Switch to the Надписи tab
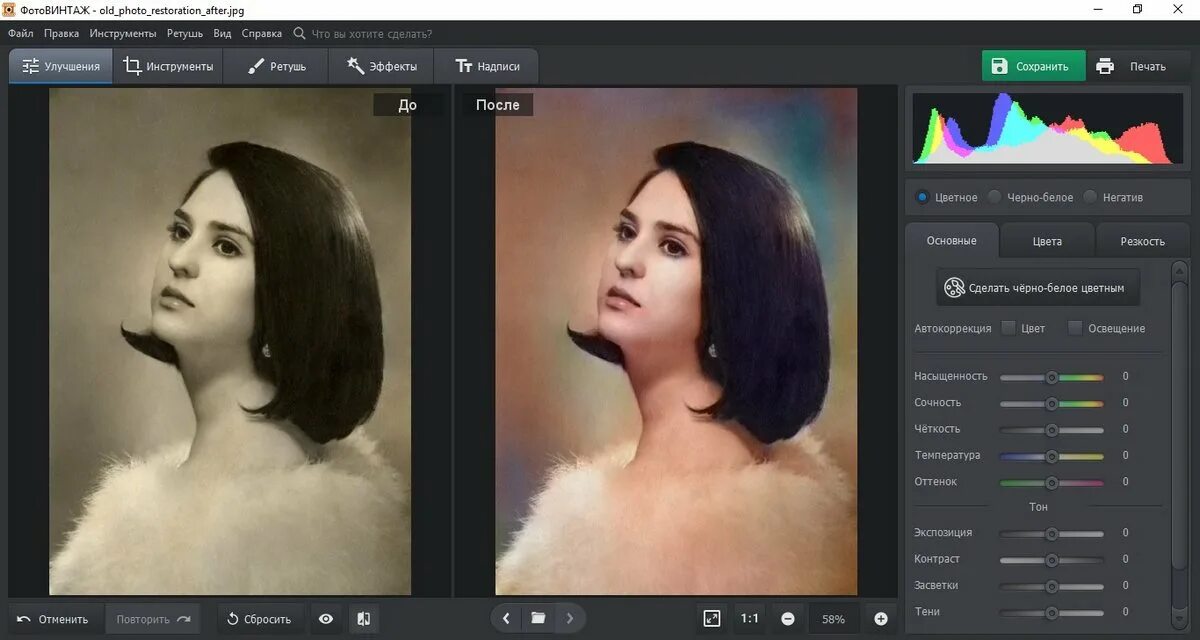The width and height of the screenshot is (1200, 640). 486,66
